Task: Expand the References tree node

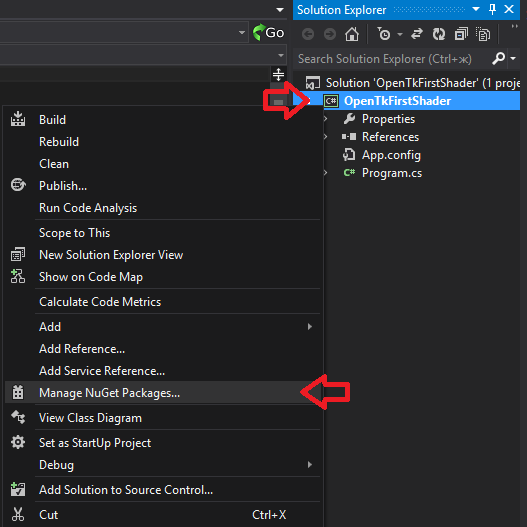Action: pyautogui.click(x=325, y=137)
